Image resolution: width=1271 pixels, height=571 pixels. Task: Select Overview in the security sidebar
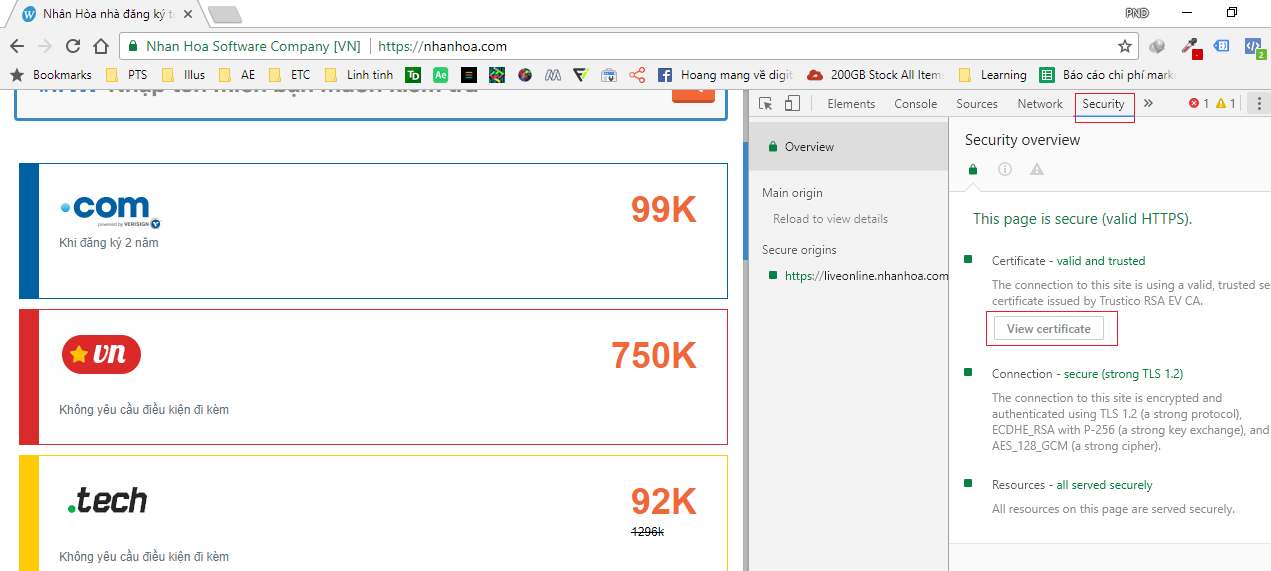click(848, 147)
